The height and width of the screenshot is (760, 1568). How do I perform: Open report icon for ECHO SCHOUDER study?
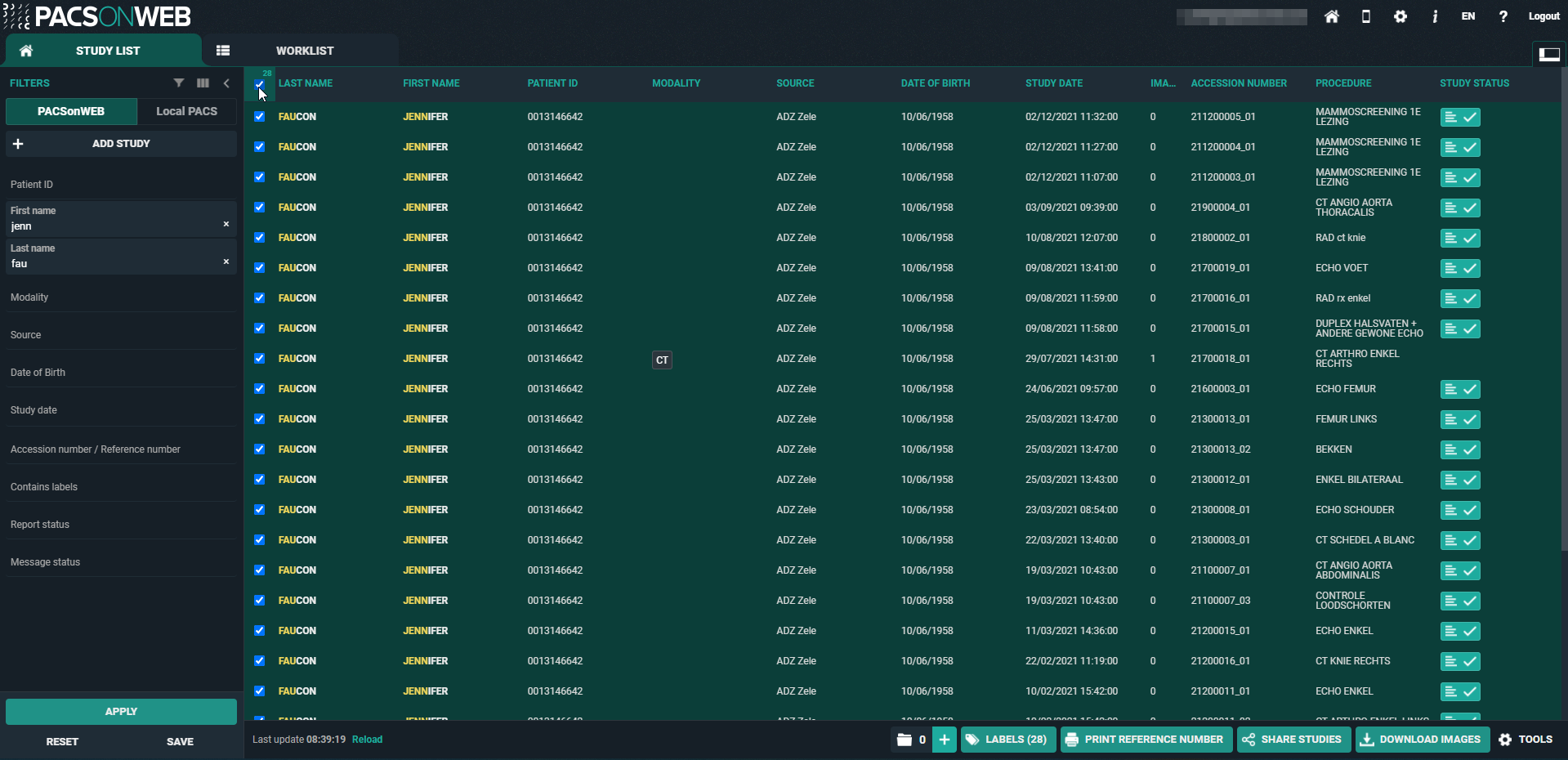(x=1450, y=510)
